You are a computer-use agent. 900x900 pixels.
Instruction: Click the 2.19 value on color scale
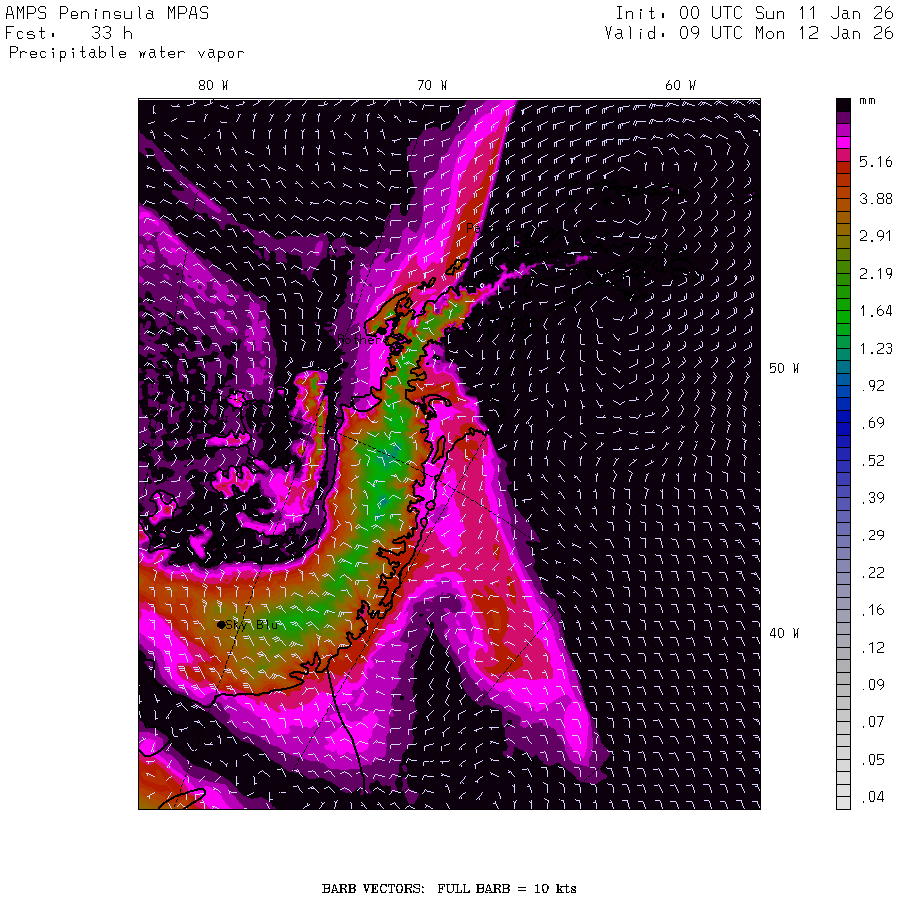(876, 273)
